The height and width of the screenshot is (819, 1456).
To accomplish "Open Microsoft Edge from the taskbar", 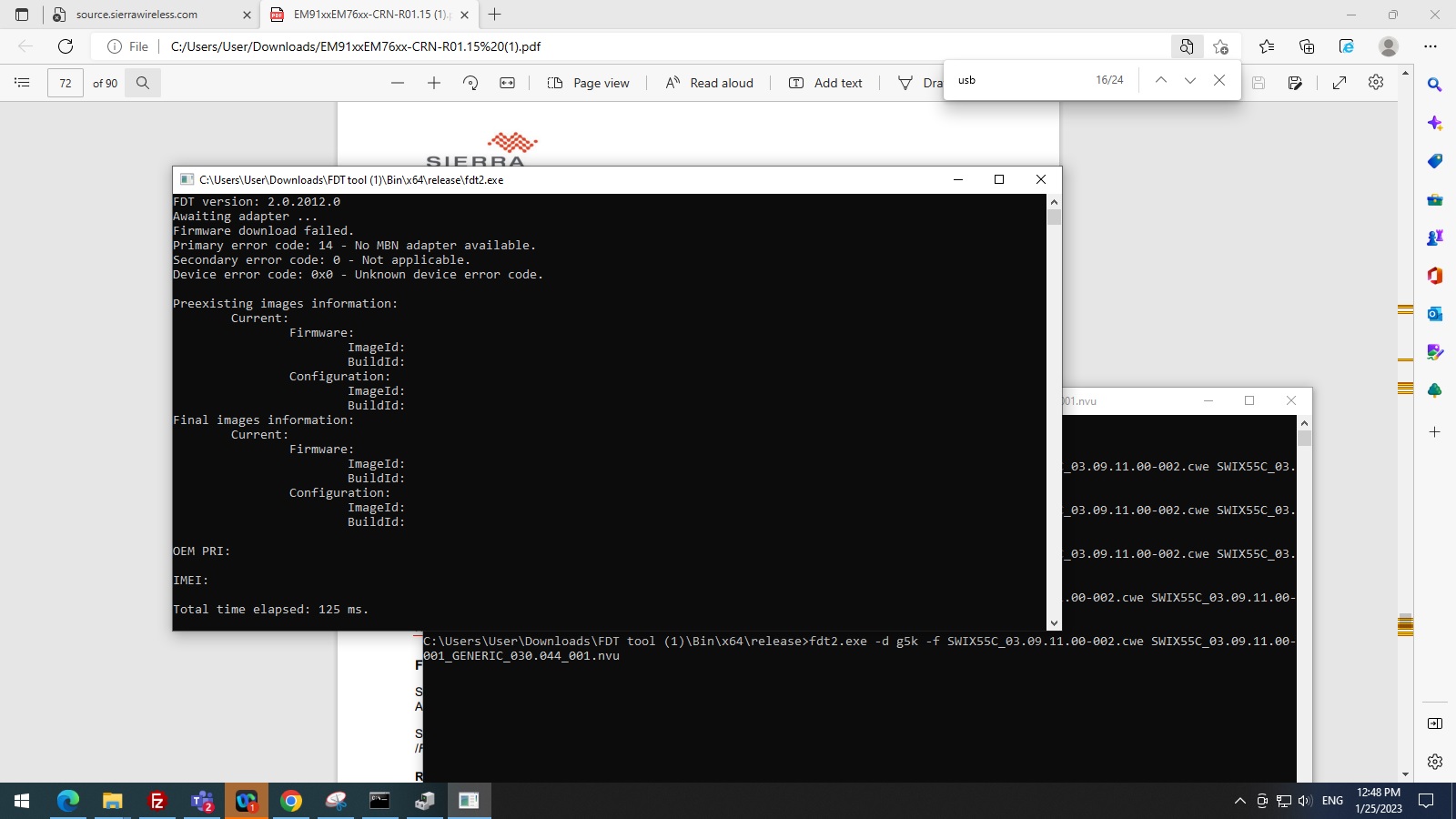I will point(68,801).
